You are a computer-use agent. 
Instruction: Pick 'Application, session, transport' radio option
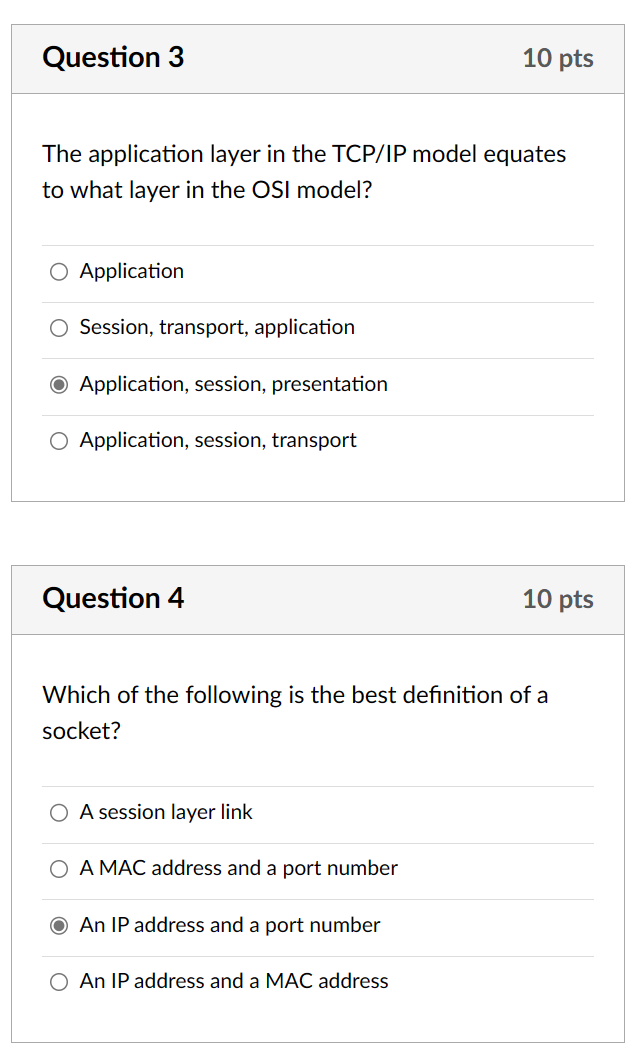59,441
